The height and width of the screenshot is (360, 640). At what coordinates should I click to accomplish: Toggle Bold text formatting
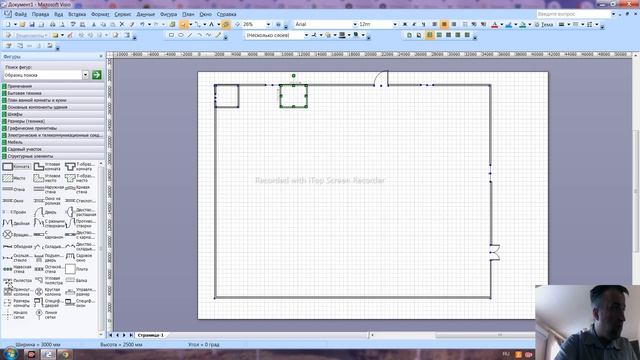point(404,24)
